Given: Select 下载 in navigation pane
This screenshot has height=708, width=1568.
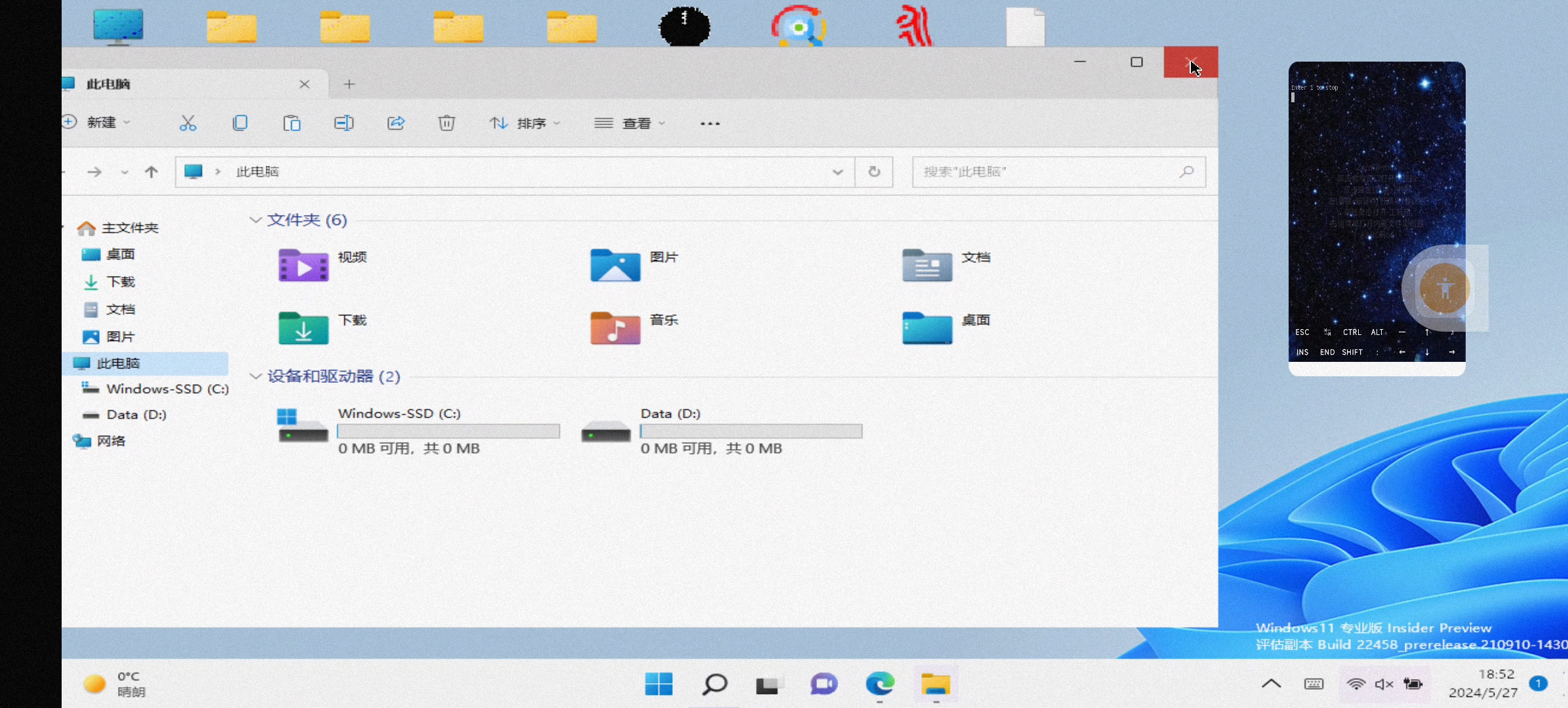Looking at the screenshot, I should point(109,282).
